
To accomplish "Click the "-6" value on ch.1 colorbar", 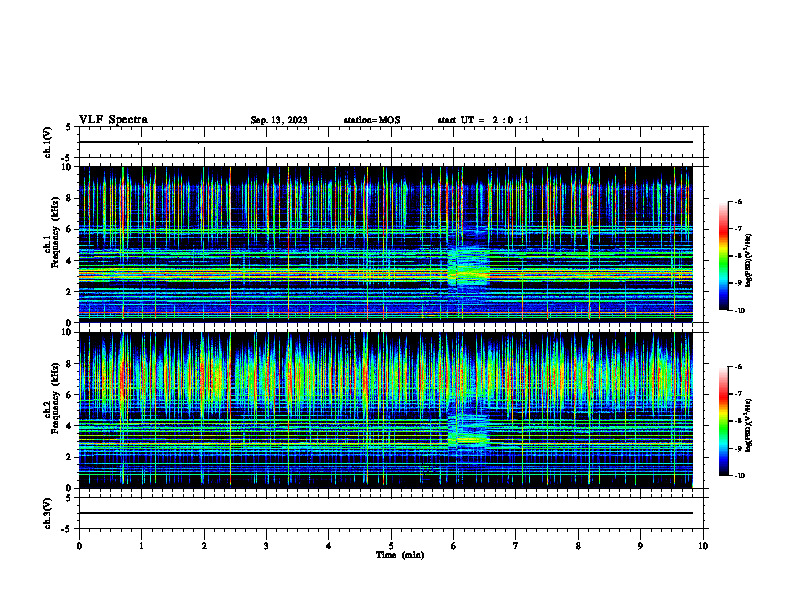I will 738,202.
